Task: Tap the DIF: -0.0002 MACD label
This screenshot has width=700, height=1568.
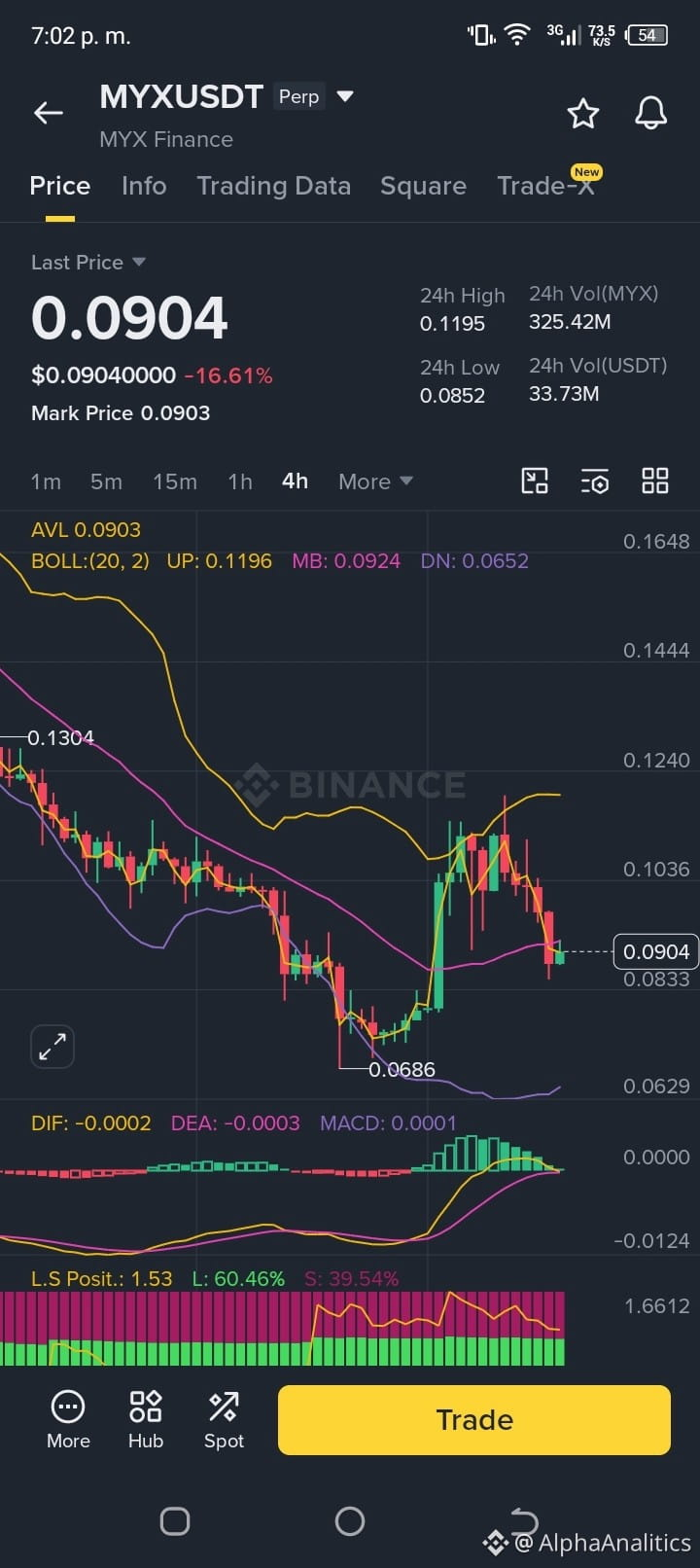Action: click(x=91, y=1123)
